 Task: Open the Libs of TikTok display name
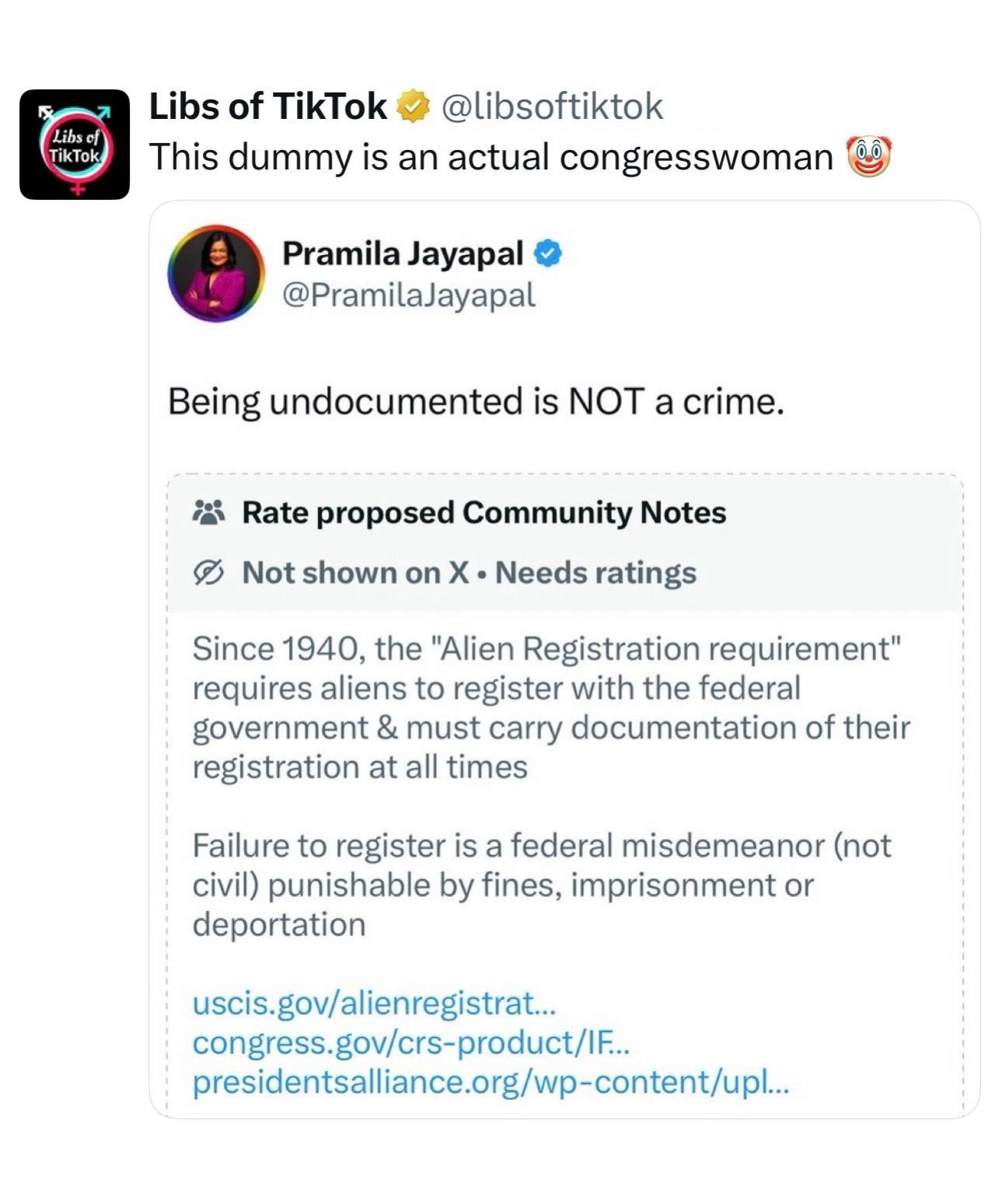pos(267,106)
